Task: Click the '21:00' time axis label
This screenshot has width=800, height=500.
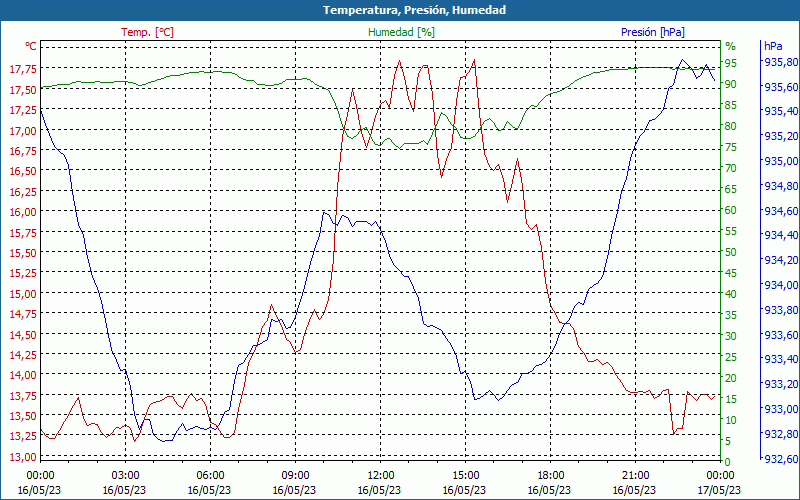Action: [x=636, y=476]
